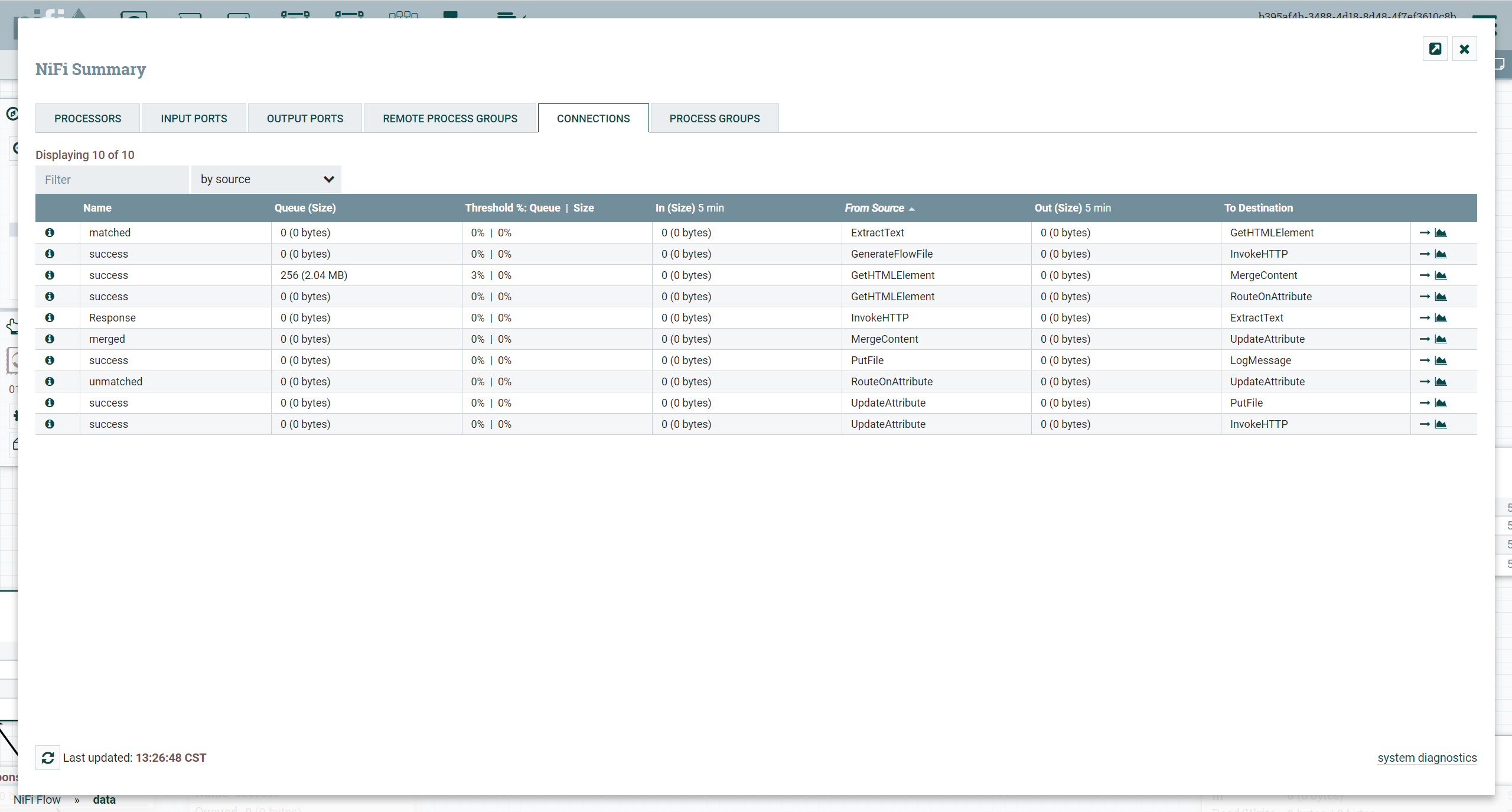Go to connection ending at ExtractText

click(1425, 318)
